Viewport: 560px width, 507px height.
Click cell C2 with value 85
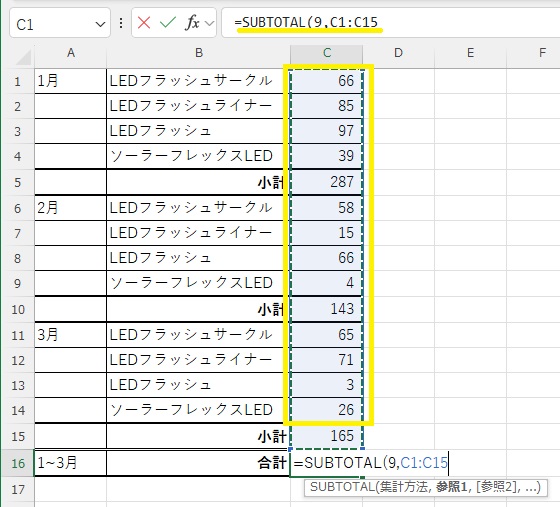point(326,106)
